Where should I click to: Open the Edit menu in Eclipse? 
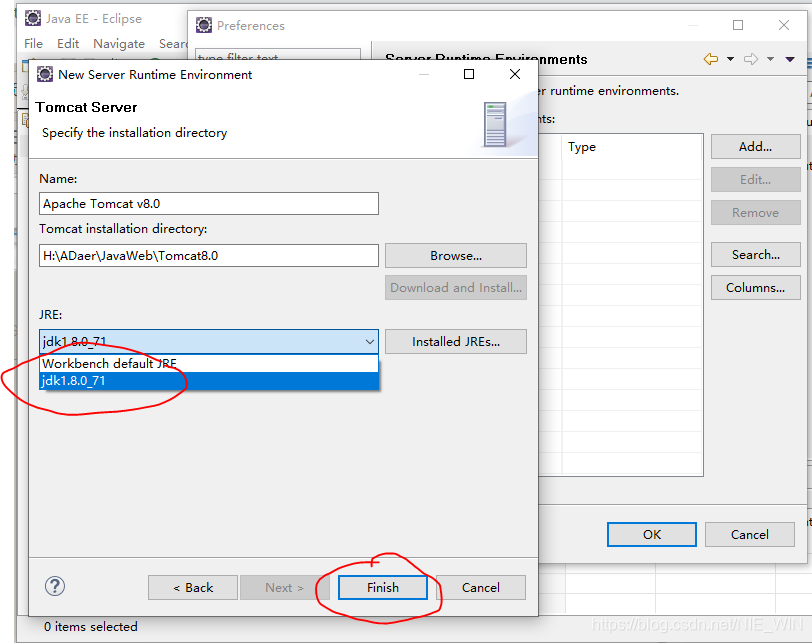pos(68,43)
